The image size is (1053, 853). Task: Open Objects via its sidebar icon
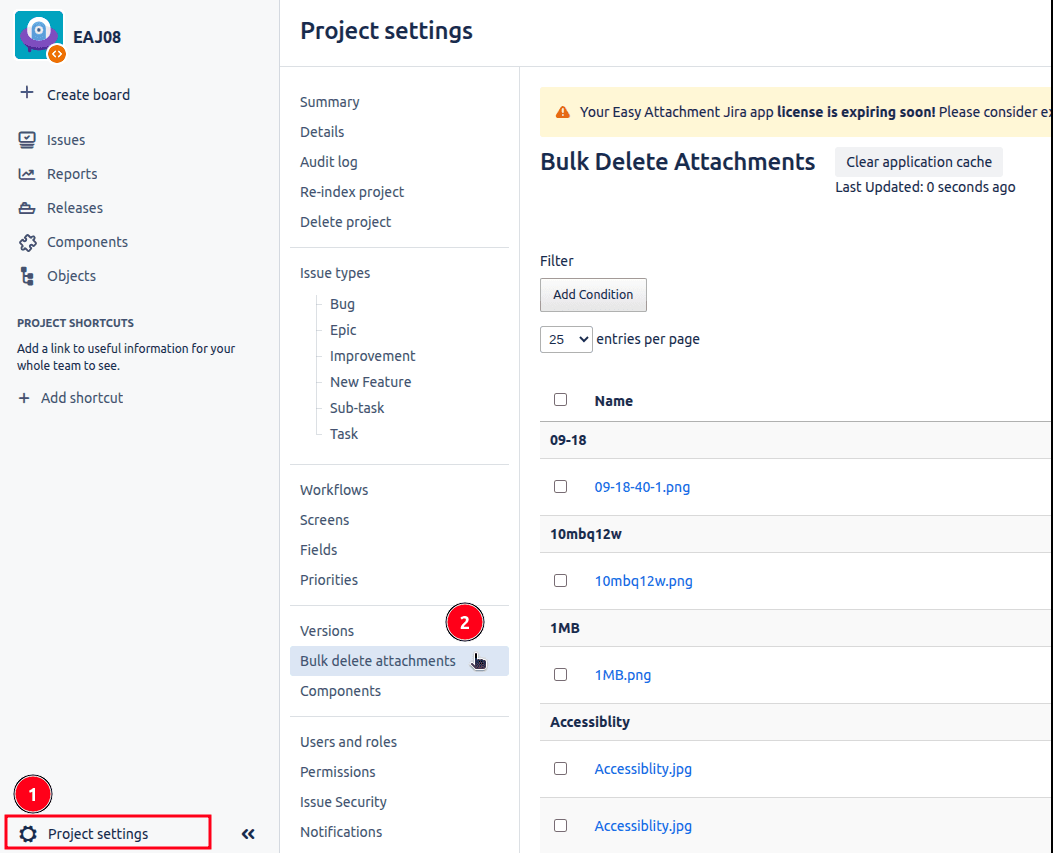point(28,276)
